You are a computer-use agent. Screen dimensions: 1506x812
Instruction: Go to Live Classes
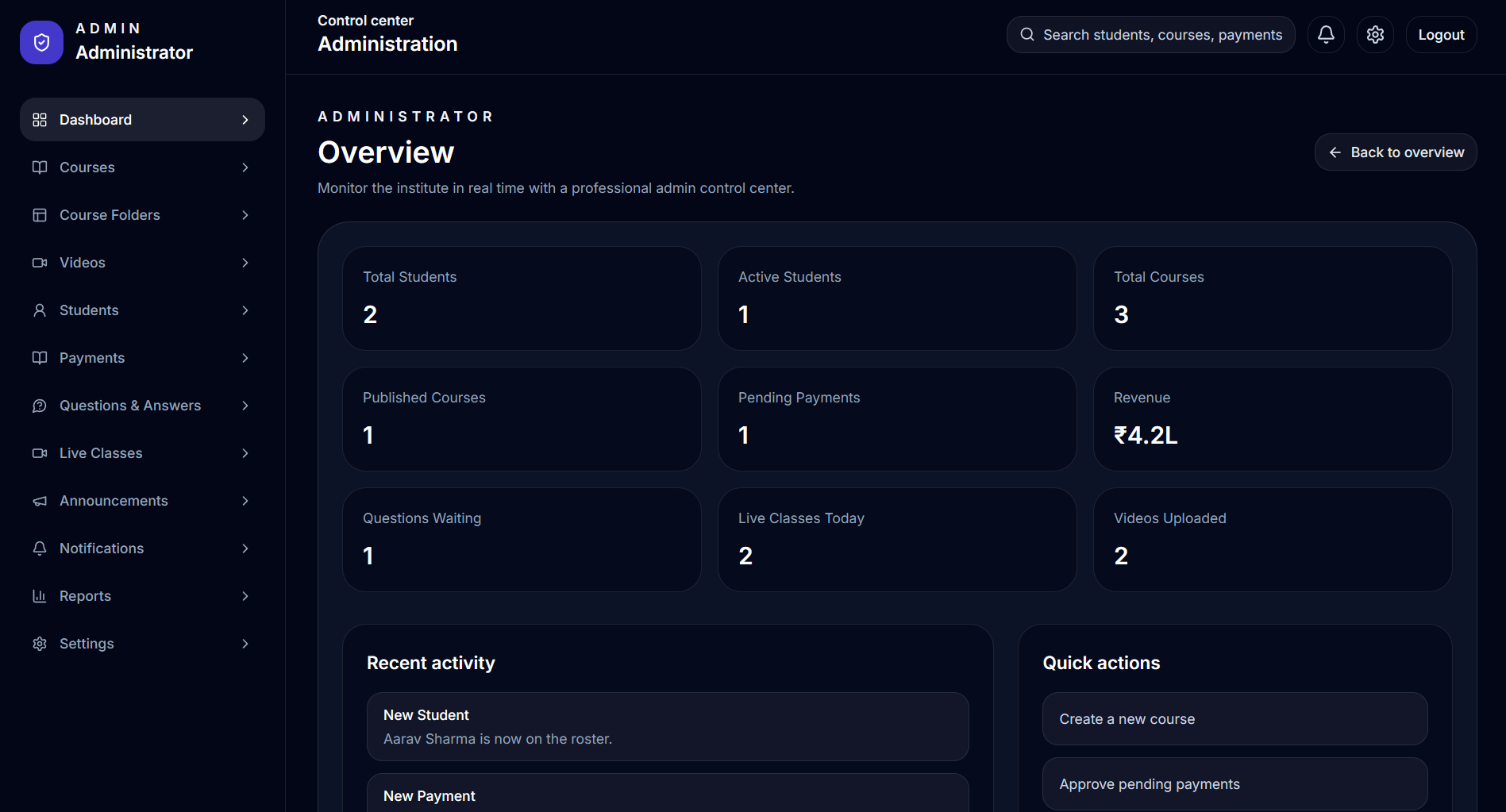(142, 453)
